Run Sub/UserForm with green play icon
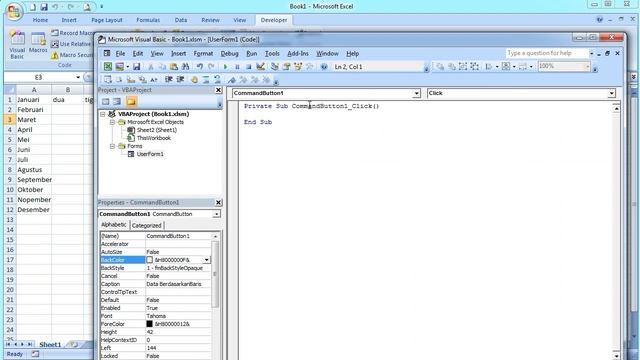This screenshot has height=360, width=640. click(x=225, y=67)
